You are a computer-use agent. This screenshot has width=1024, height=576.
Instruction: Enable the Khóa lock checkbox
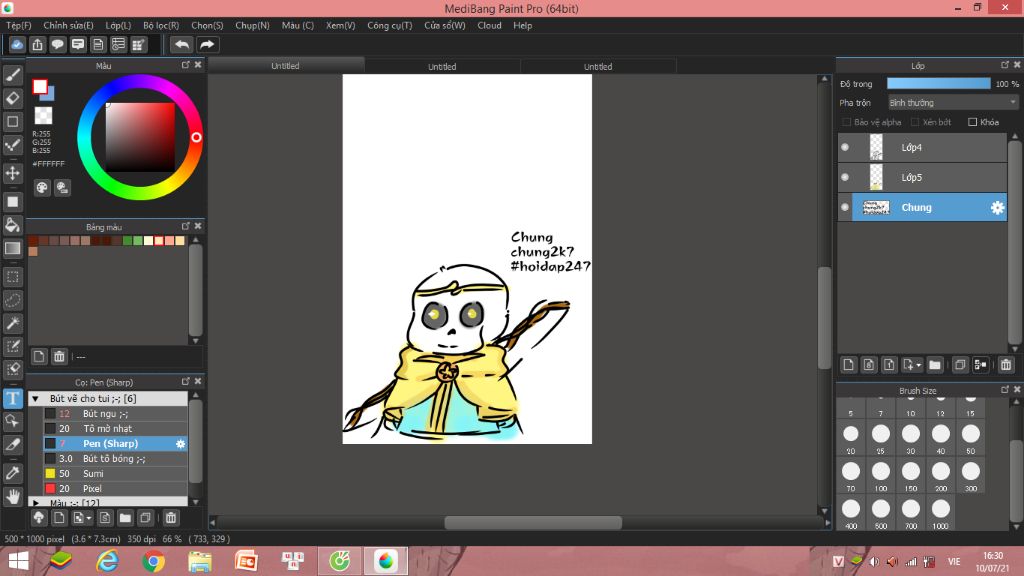972,122
